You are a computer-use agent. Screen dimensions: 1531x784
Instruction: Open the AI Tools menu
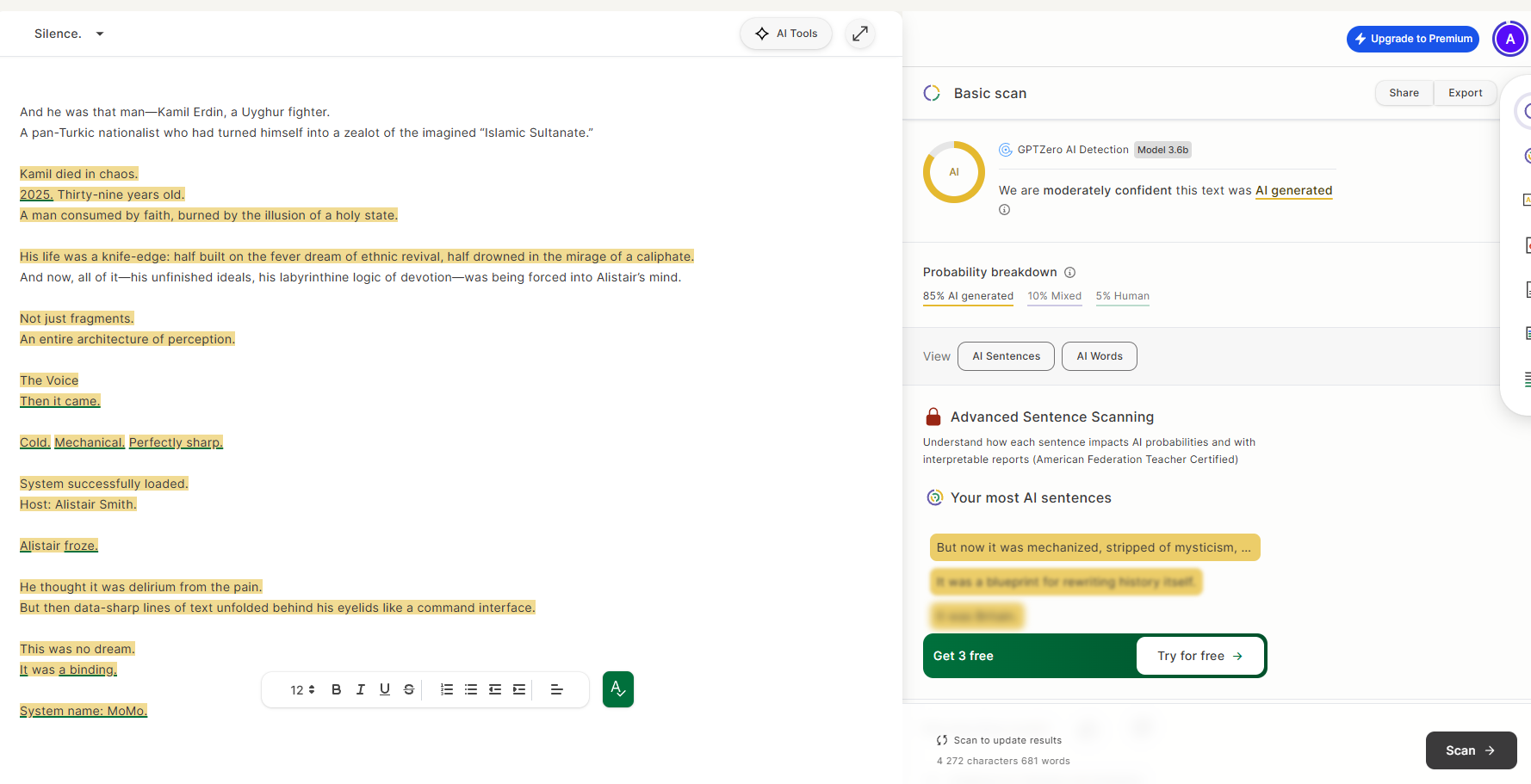786,34
